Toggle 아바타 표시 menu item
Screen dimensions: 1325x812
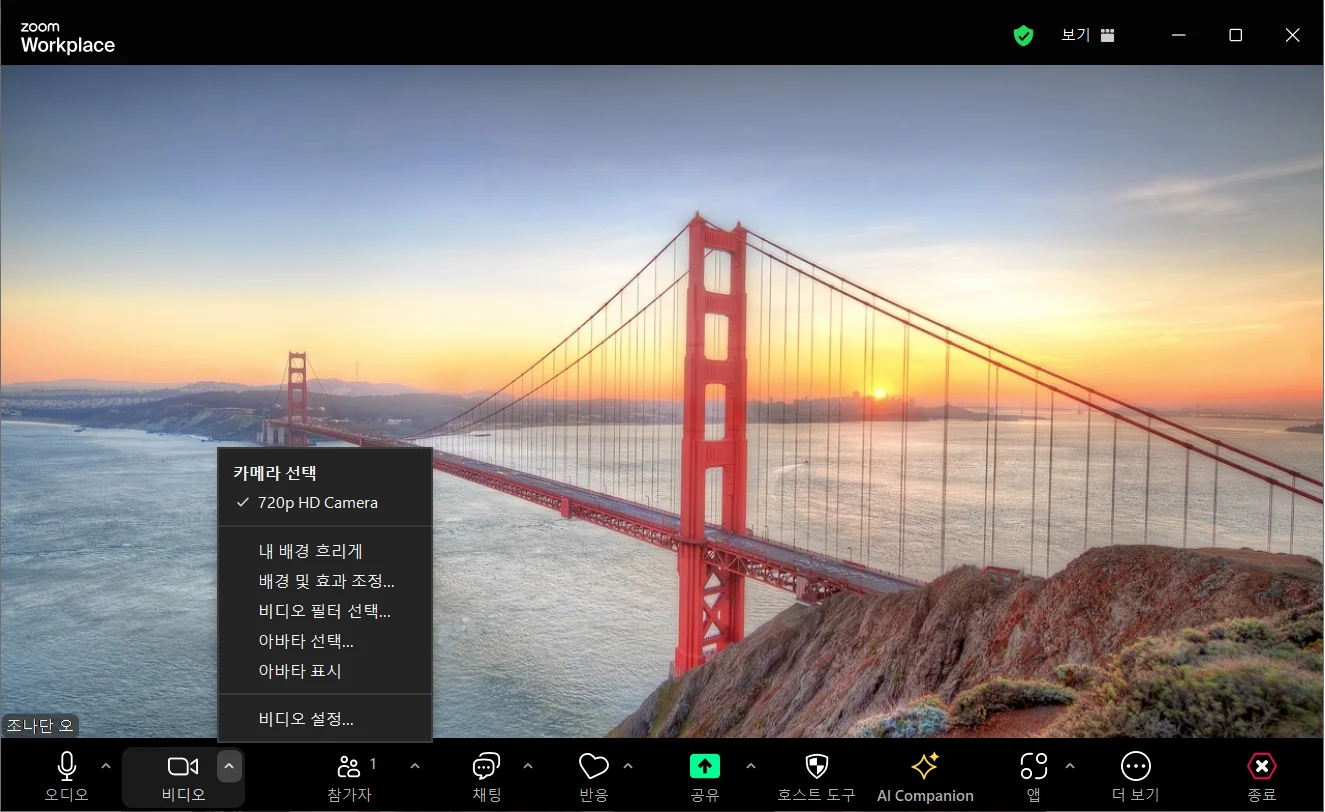click(x=325, y=671)
